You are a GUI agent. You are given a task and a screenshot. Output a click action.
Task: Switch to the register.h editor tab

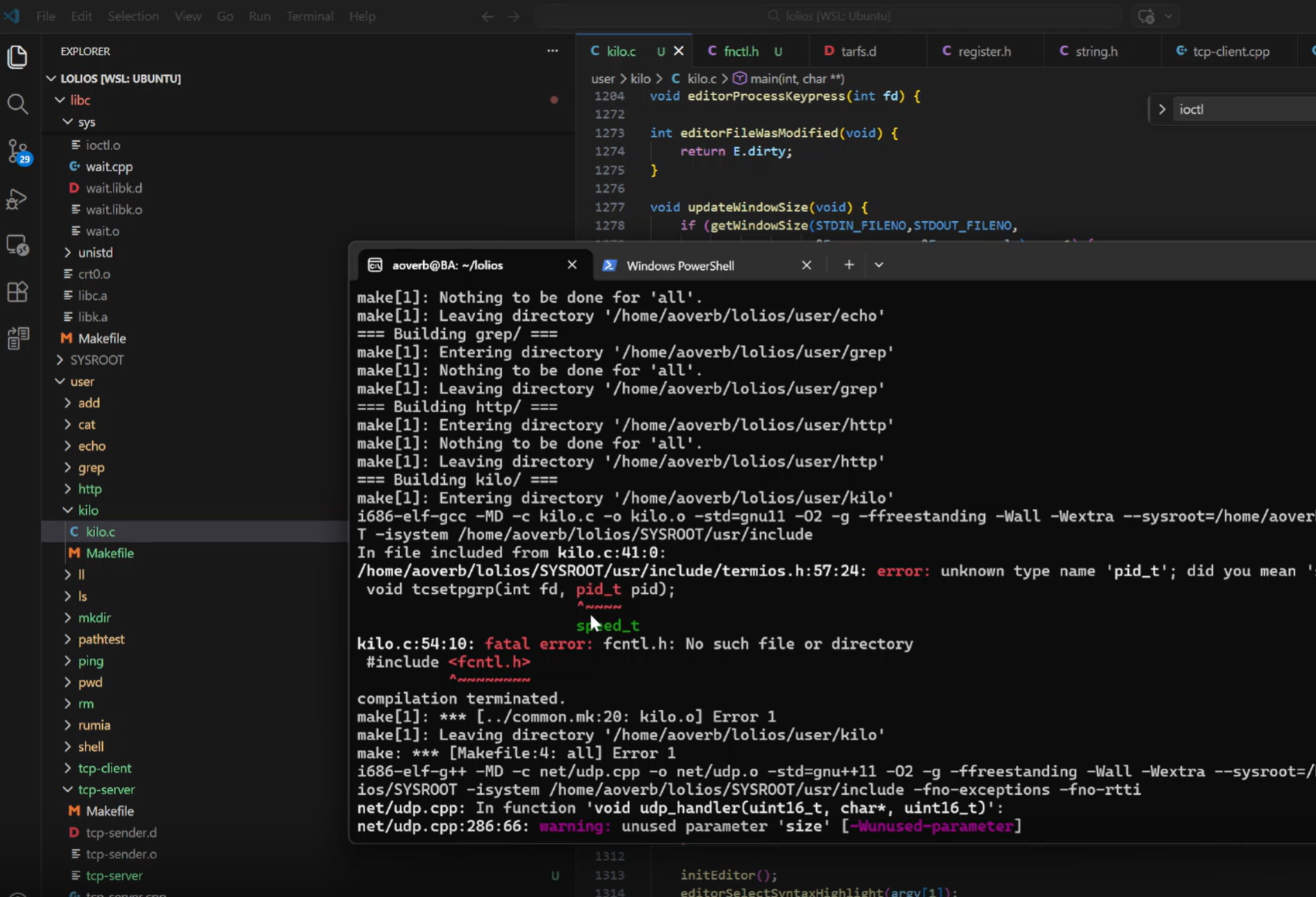tap(985, 52)
